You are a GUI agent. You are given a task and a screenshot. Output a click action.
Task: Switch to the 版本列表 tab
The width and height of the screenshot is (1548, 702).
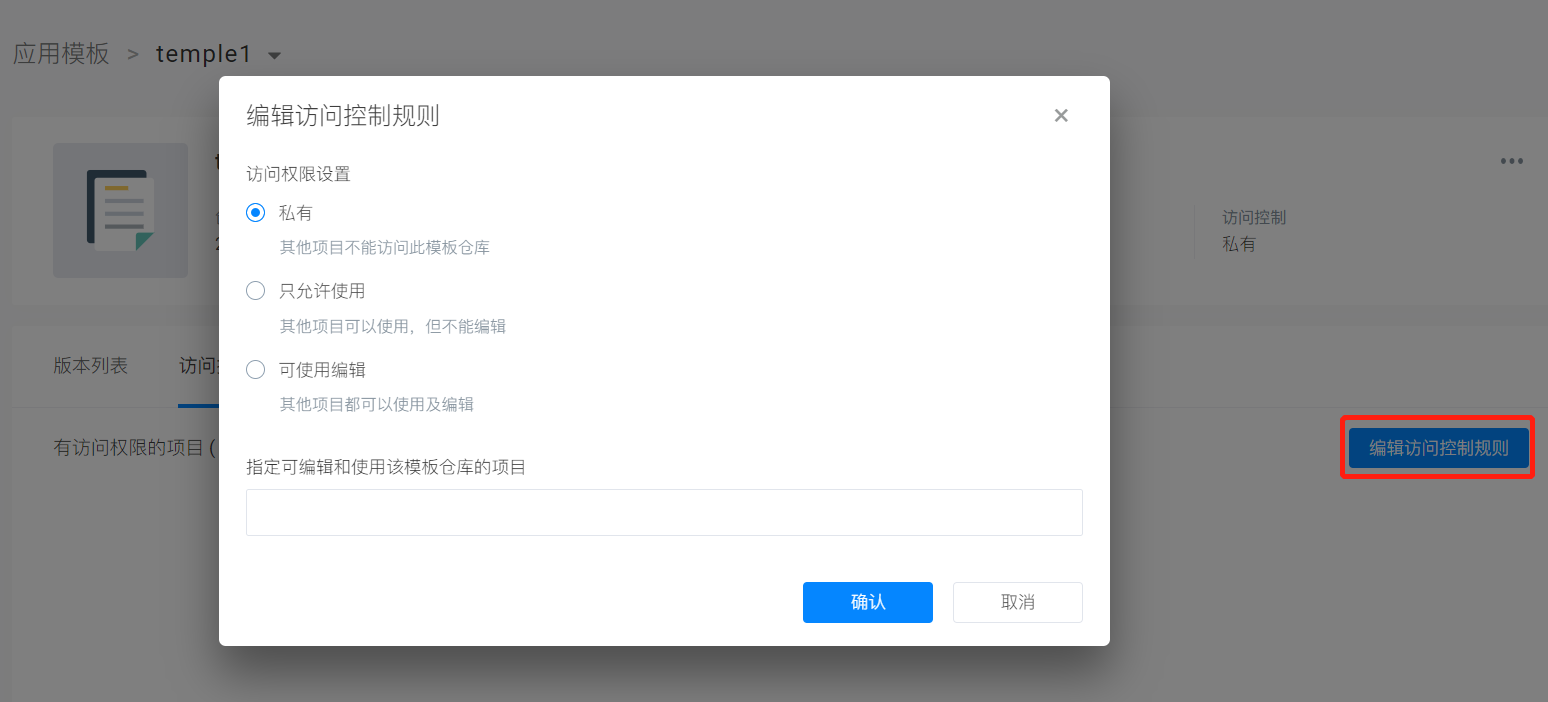pos(91,366)
